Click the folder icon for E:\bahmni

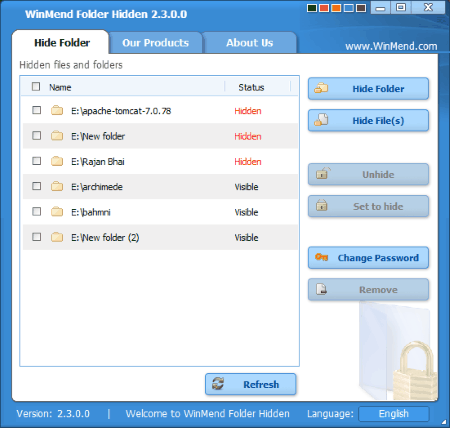click(57, 211)
